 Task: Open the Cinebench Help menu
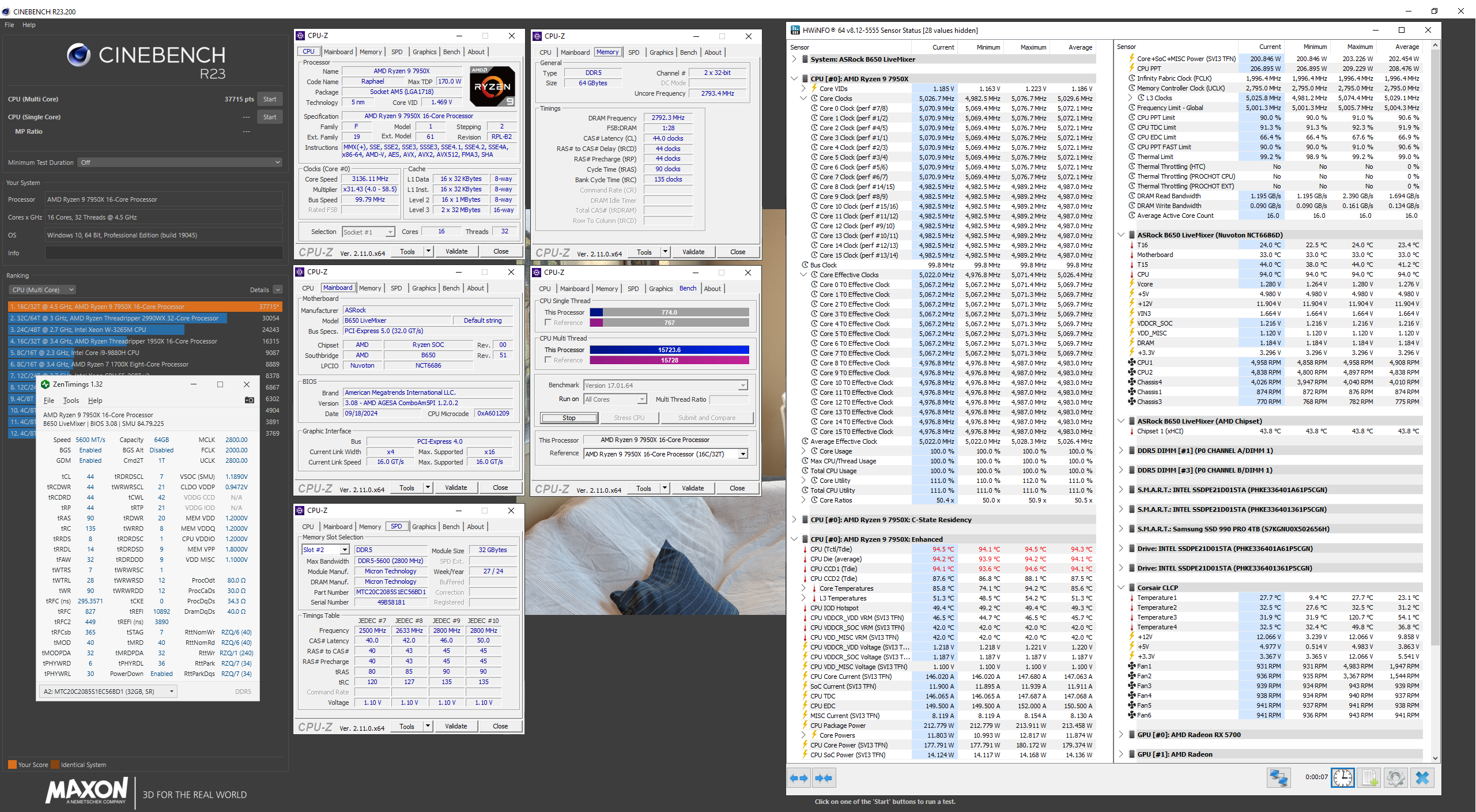pyautogui.click(x=29, y=25)
